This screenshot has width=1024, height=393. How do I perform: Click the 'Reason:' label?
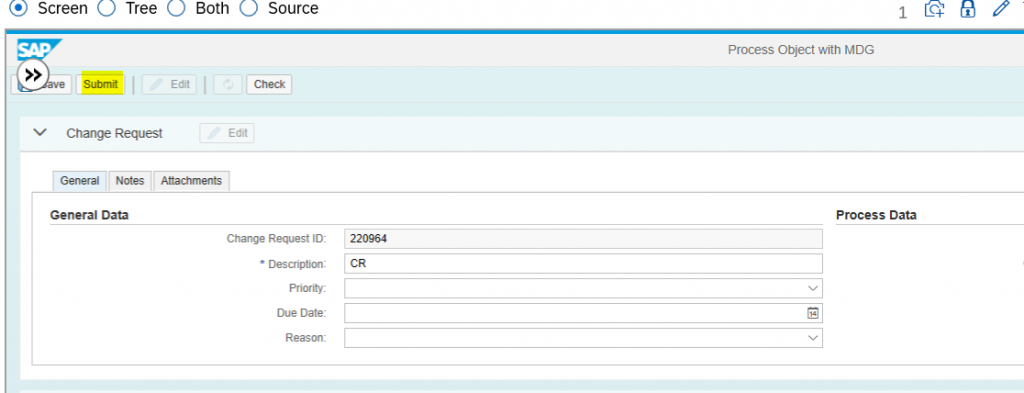pos(306,338)
